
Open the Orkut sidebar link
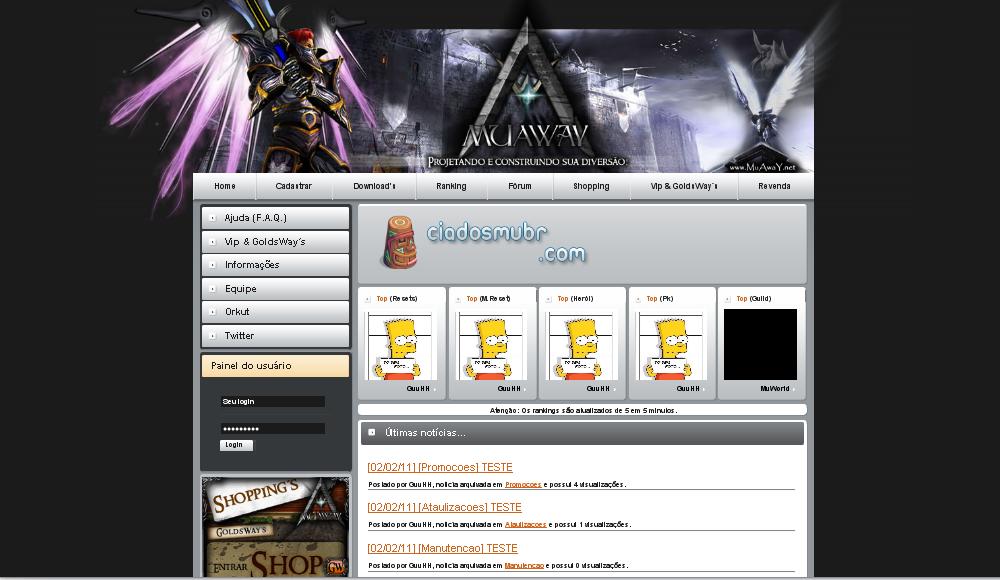point(276,312)
